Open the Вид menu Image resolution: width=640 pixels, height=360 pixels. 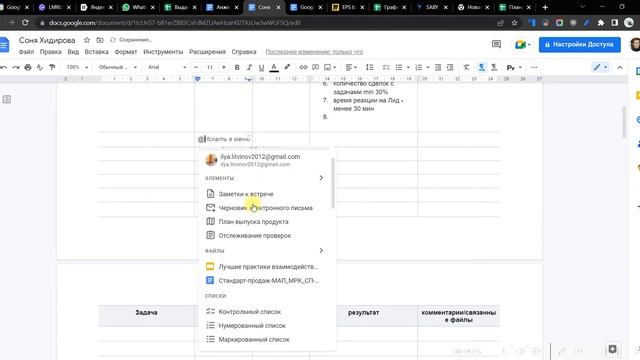[x=73, y=52]
